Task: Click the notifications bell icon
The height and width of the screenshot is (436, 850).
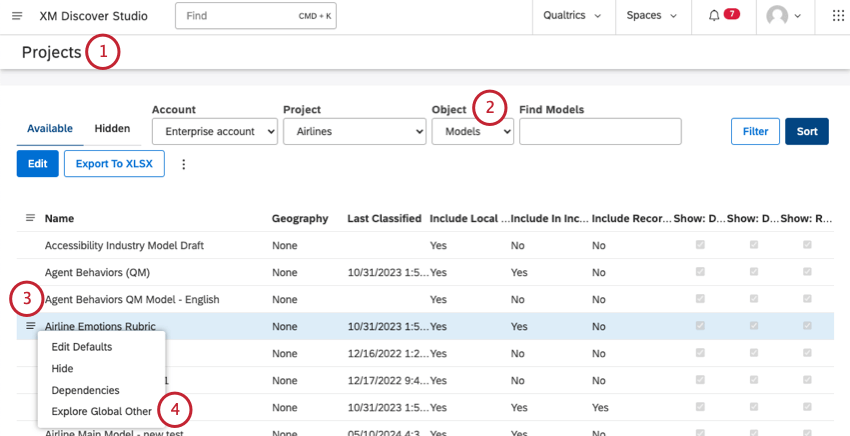Action: click(713, 16)
